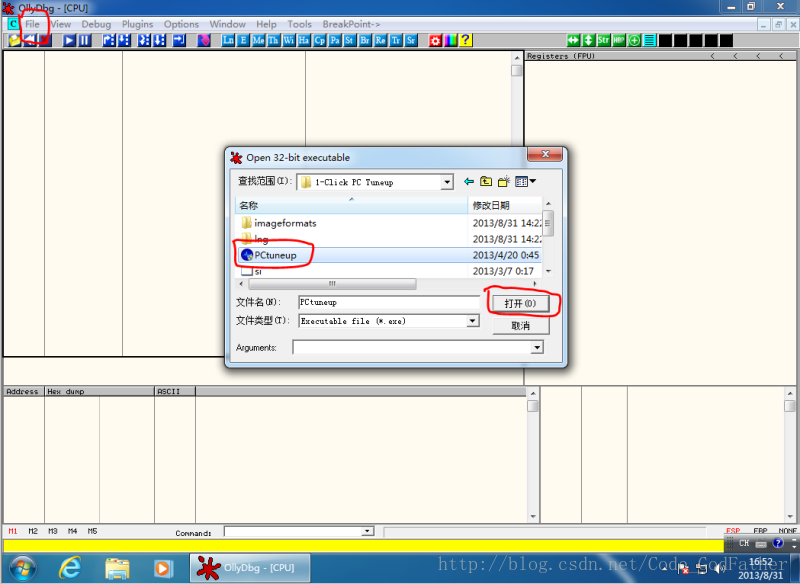Viewport: 800px width, 584px height.
Task: Open appearance settings via rainbow color icon
Action: pos(450,40)
